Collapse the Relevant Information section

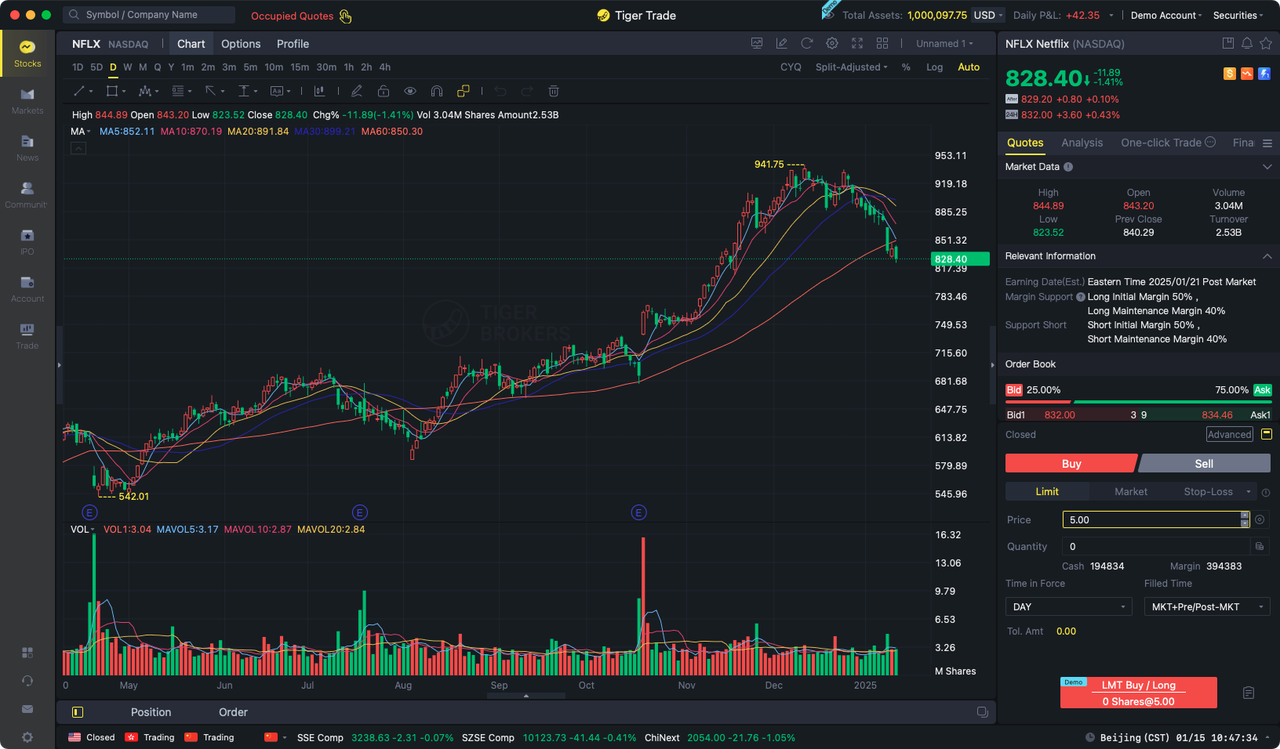(1267, 256)
